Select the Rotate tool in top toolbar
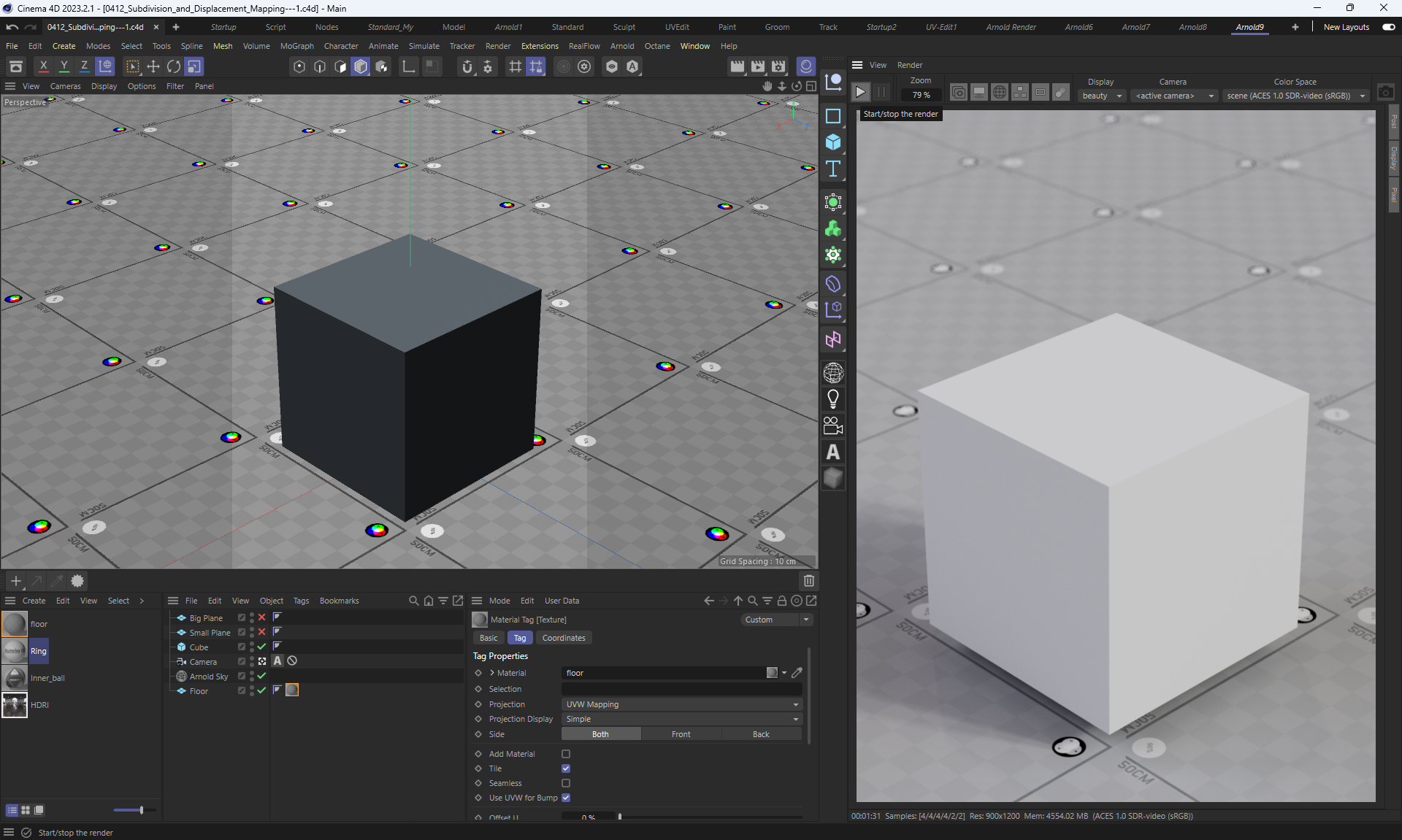The image size is (1402, 840). pyautogui.click(x=174, y=66)
